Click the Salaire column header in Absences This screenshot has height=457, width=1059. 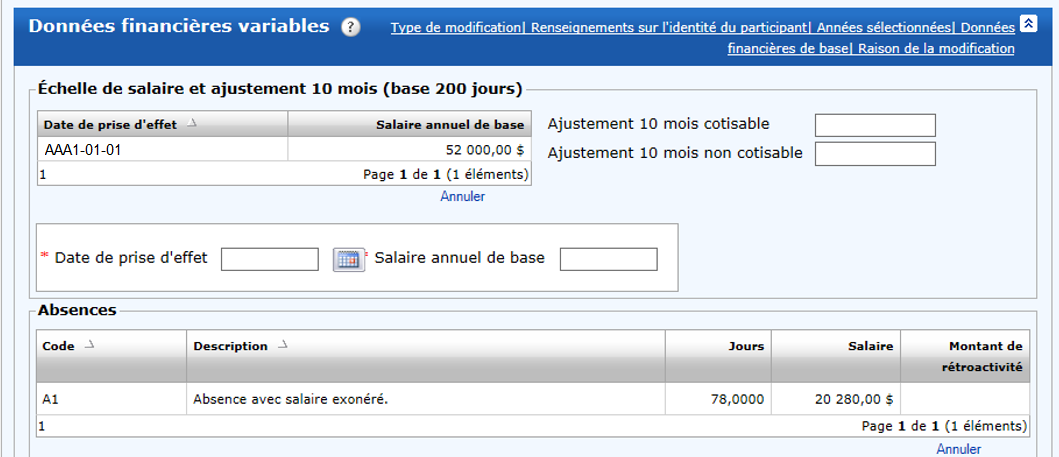836,356
